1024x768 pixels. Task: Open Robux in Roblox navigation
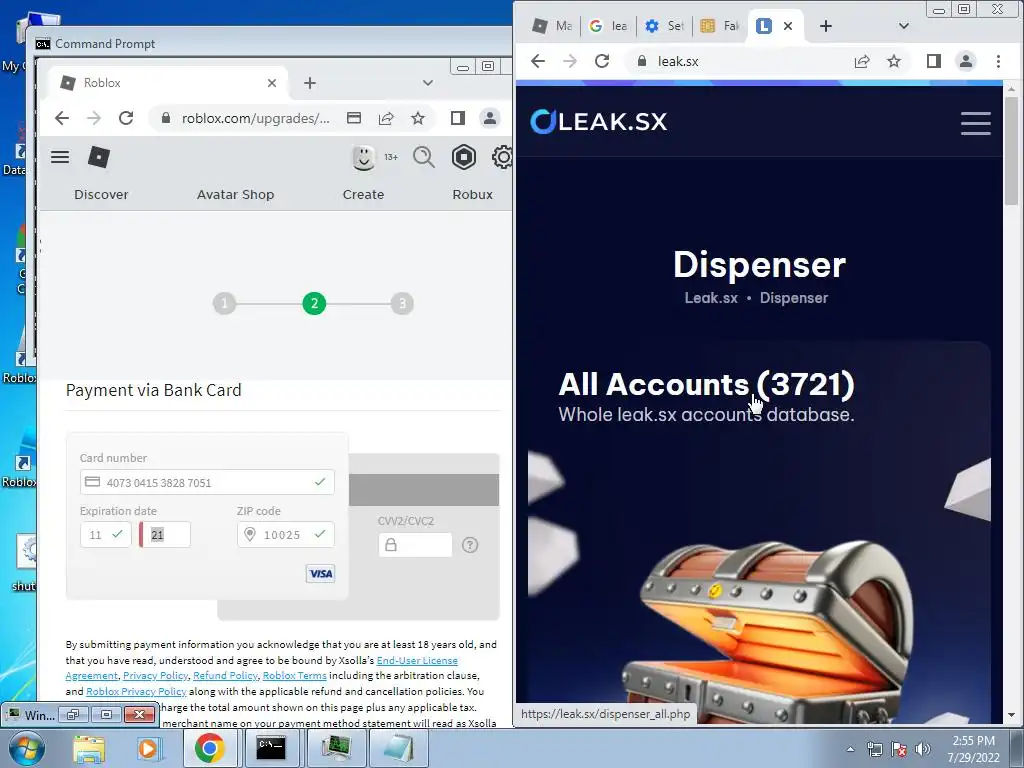pyautogui.click(x=472, y=195)
